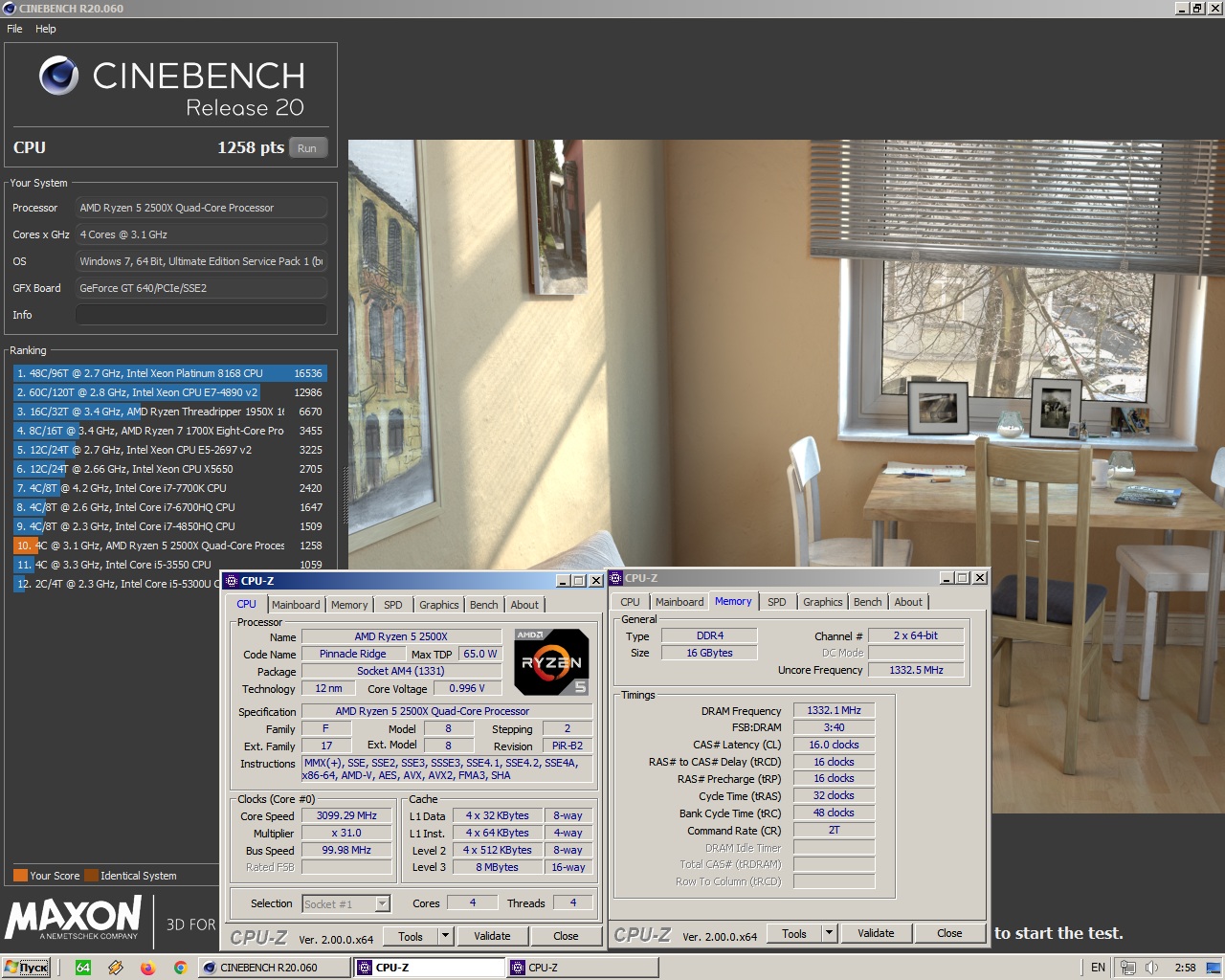Click Tools in the CPU-Z window showing the CPU tab

click(x=411, y=936)
